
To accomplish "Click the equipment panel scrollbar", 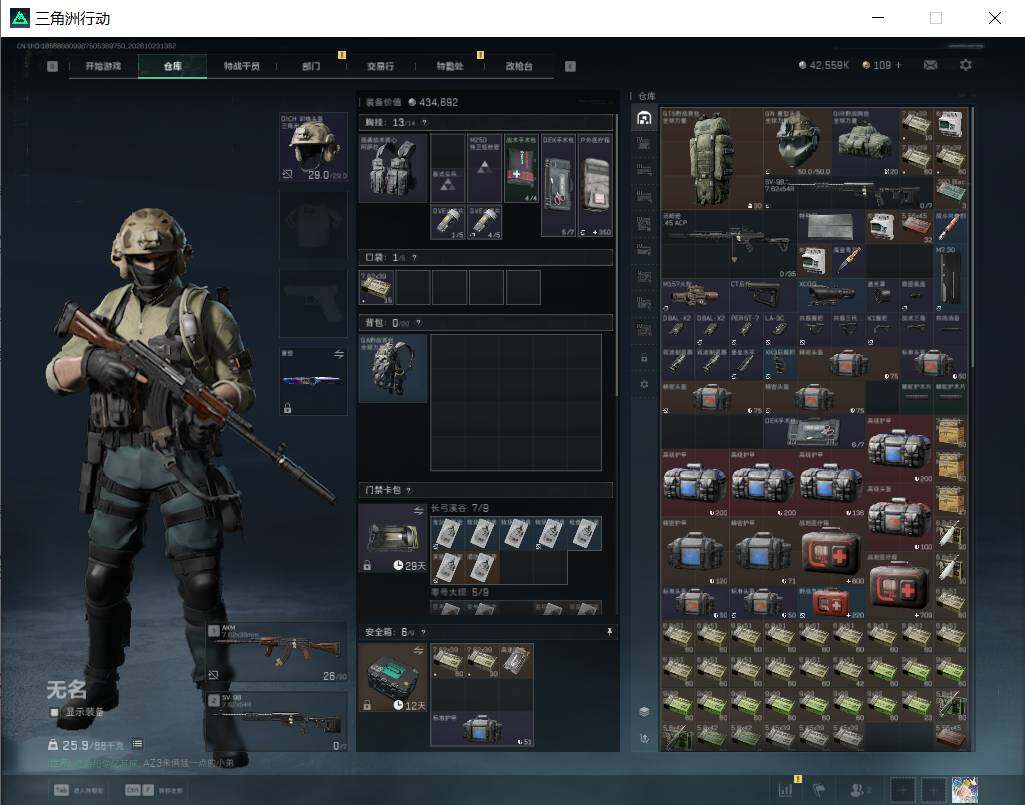I will pos(615,256).
